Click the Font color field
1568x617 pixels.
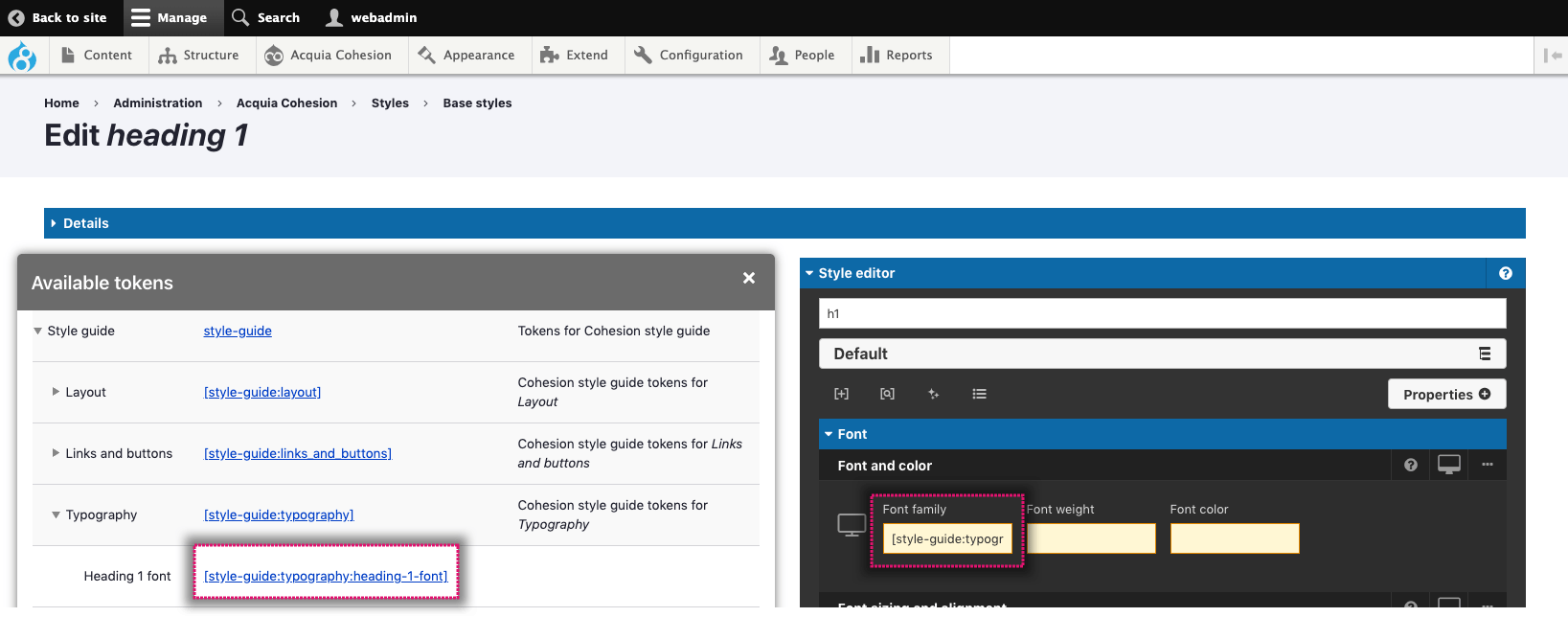(1235, 538)
